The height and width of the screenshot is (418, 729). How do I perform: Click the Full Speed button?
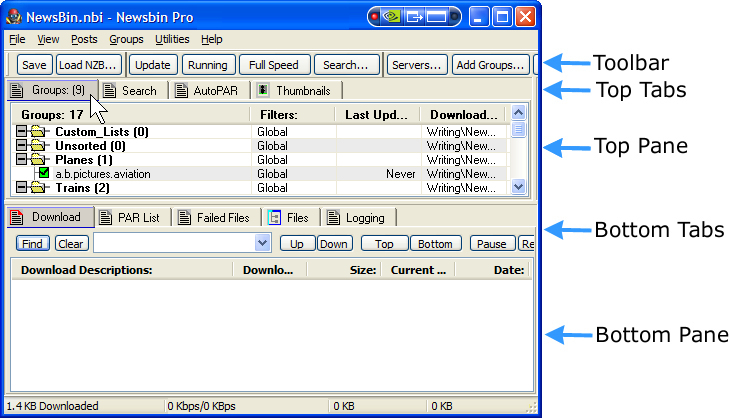point(274,65)
